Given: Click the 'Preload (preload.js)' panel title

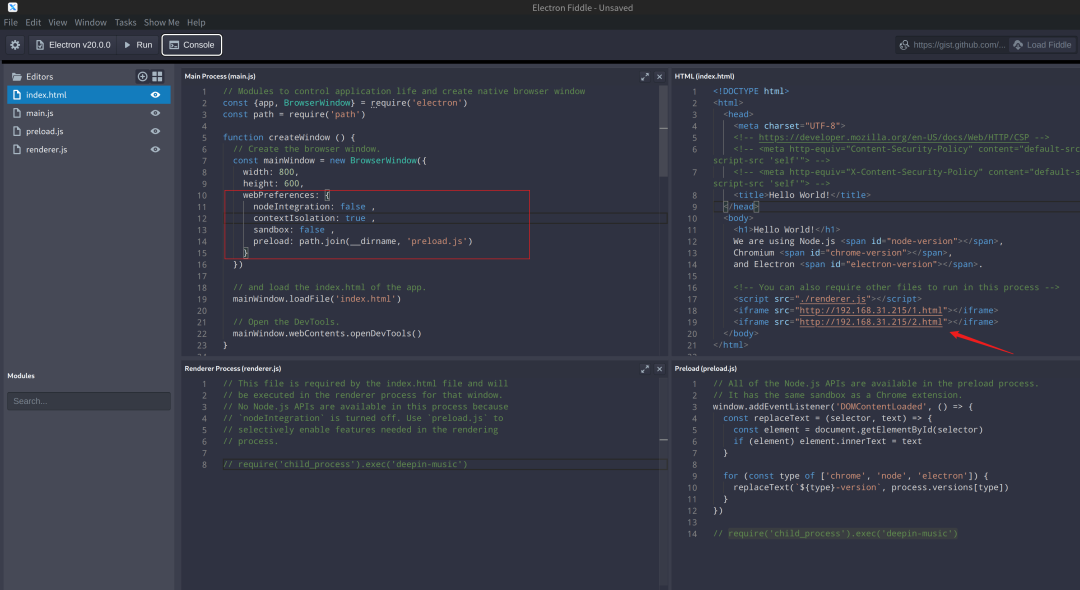Looking at the screenshot, I should coord(705,369).
